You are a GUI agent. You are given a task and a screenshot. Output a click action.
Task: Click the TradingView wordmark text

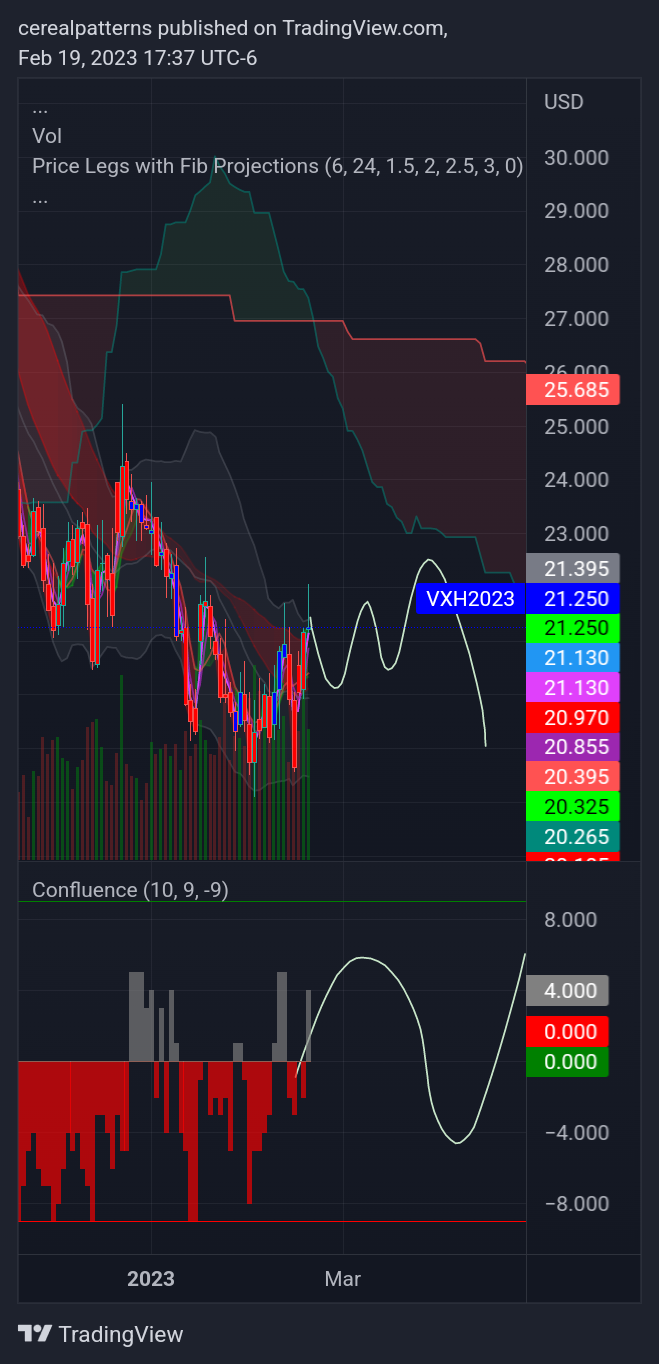click(121, 1334)
